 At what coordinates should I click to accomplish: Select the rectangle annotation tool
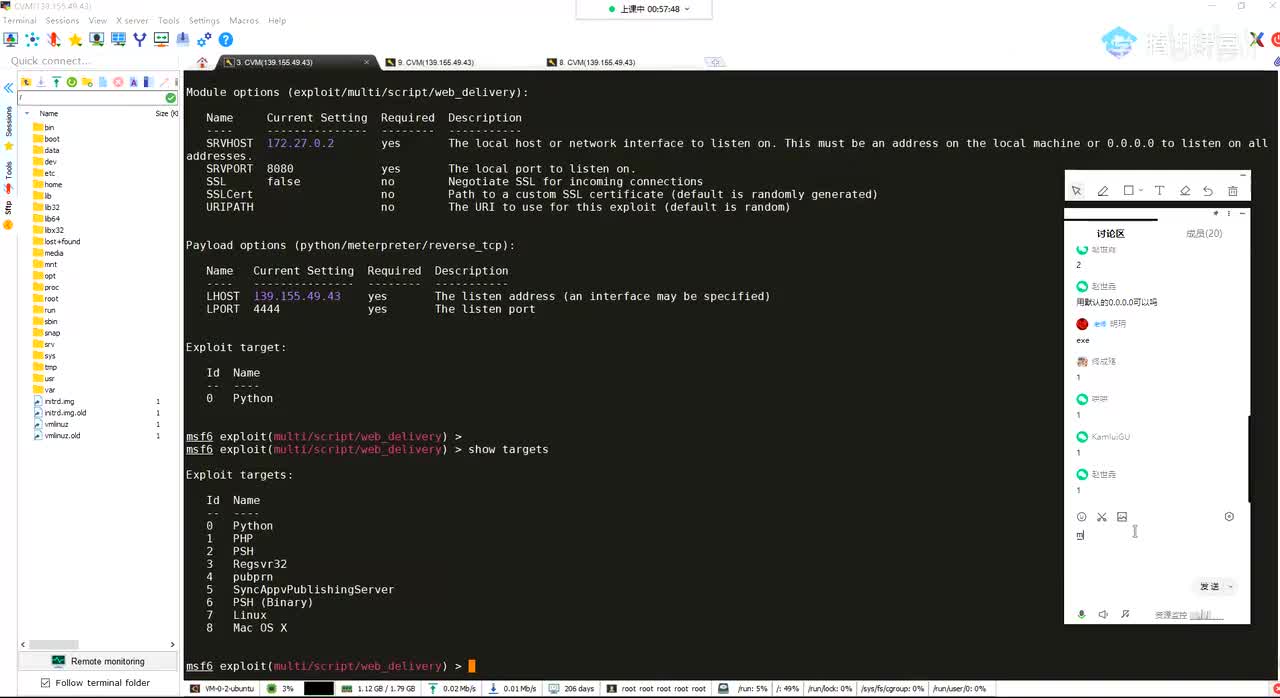(1129, 191)
